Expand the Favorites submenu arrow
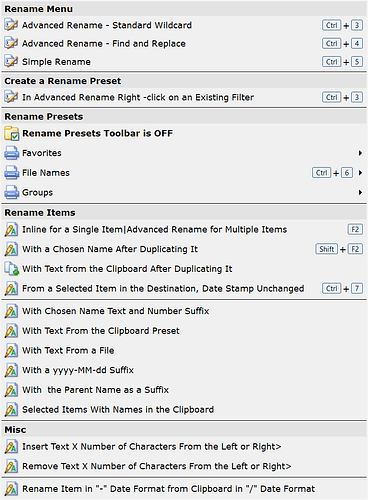The image size is (368, 500). (x=360, y=153)
